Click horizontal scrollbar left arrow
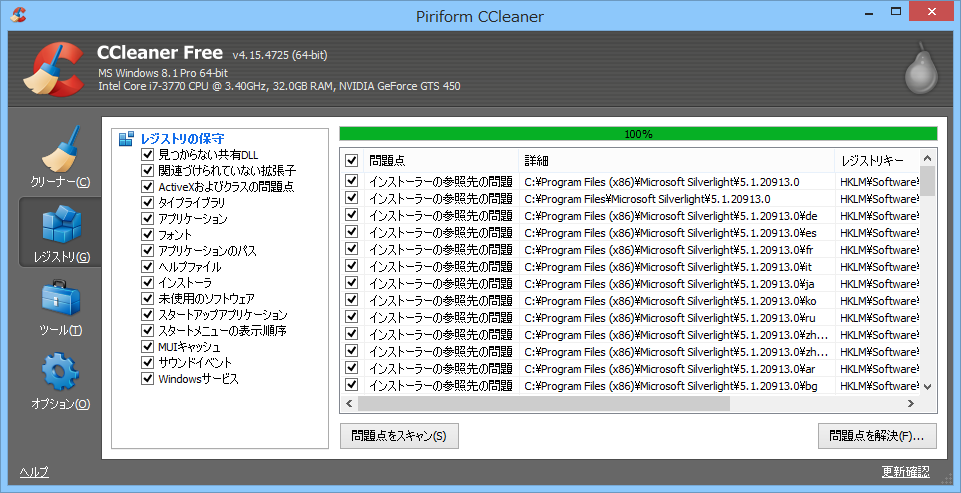961x493 pixels. [x=349, y=403]
